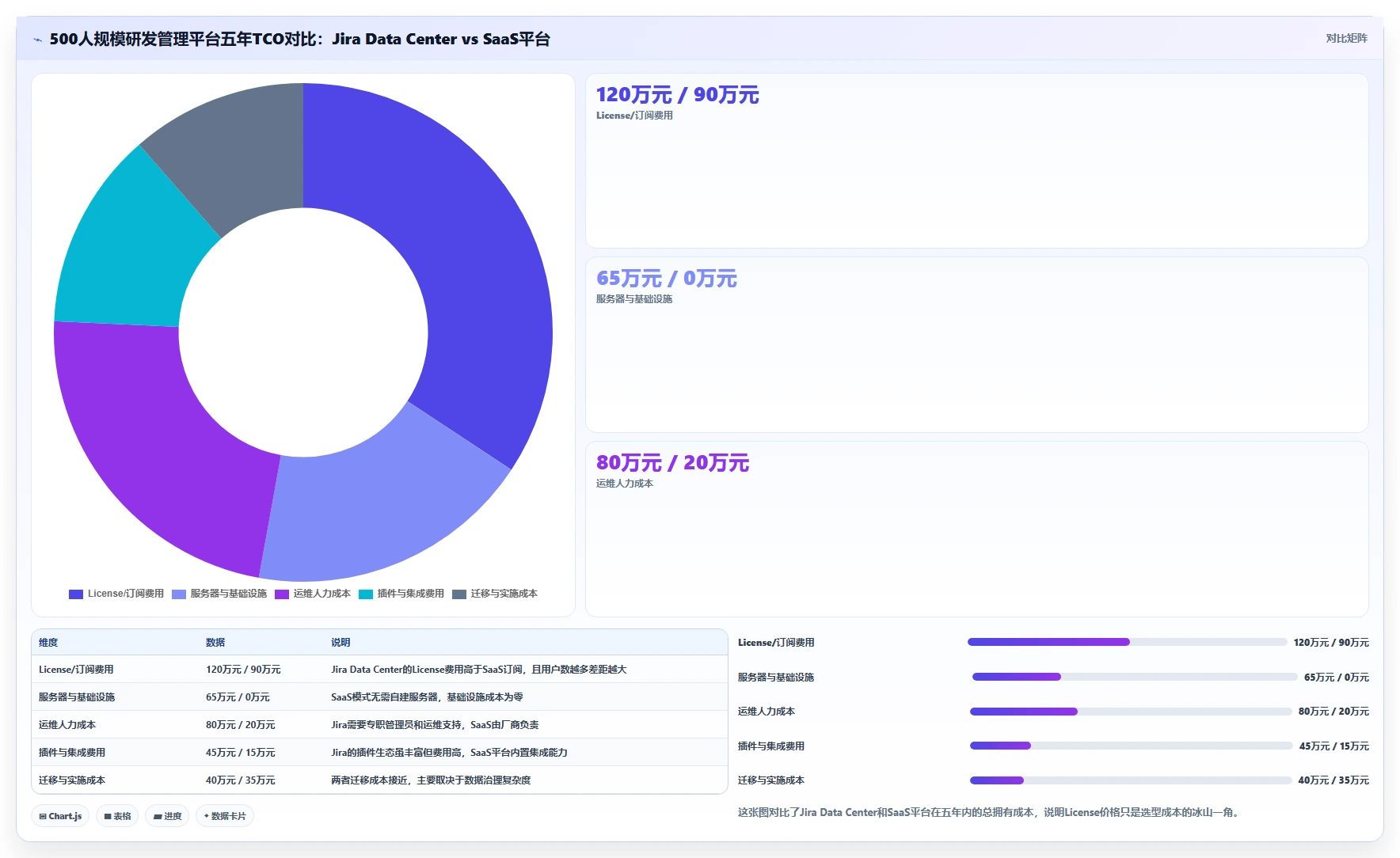The height and width of the screenshot is (858, 1400).
Task: Click the dashboard title 500人规模研发管理平台
Action: point(299,39)
